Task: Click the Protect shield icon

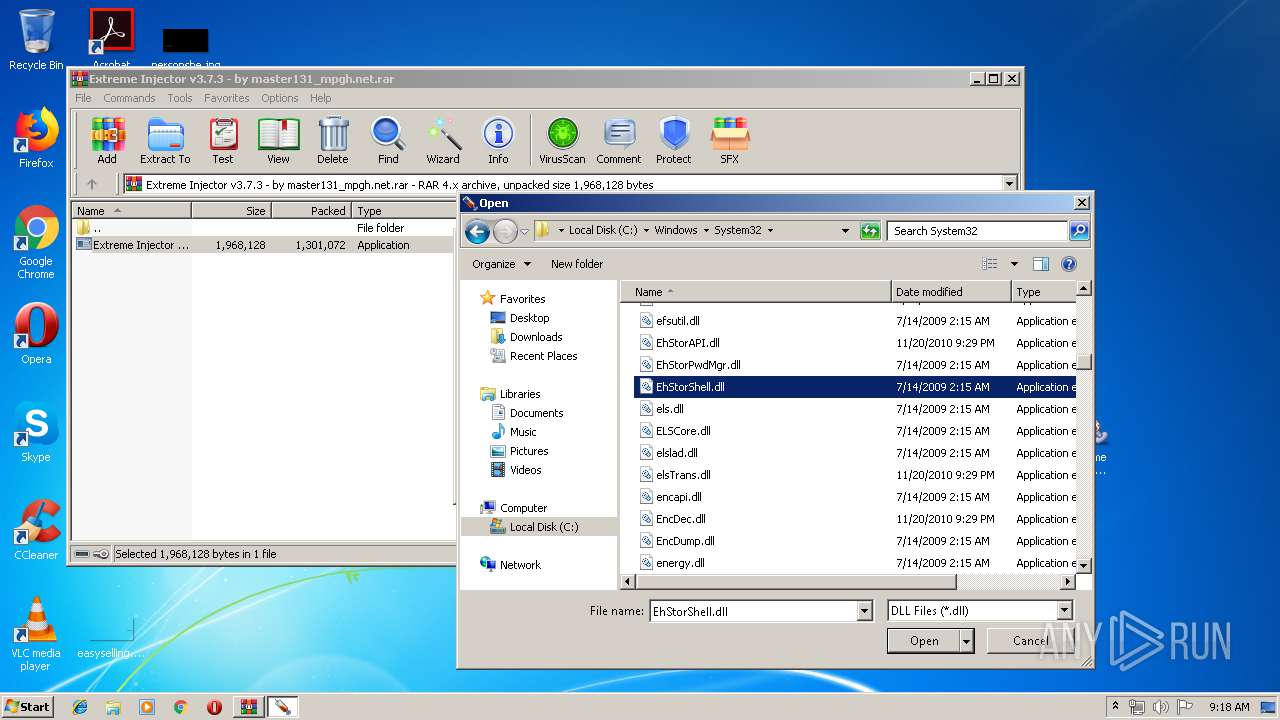Action: [674, 140]
